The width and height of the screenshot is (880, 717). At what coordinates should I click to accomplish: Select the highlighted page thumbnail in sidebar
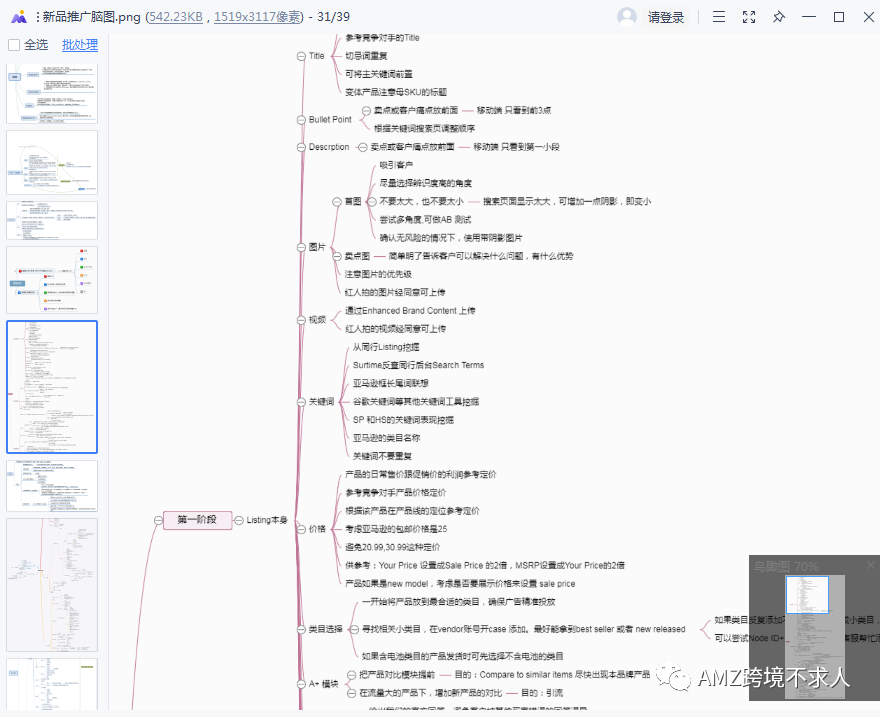coord(51,385)
